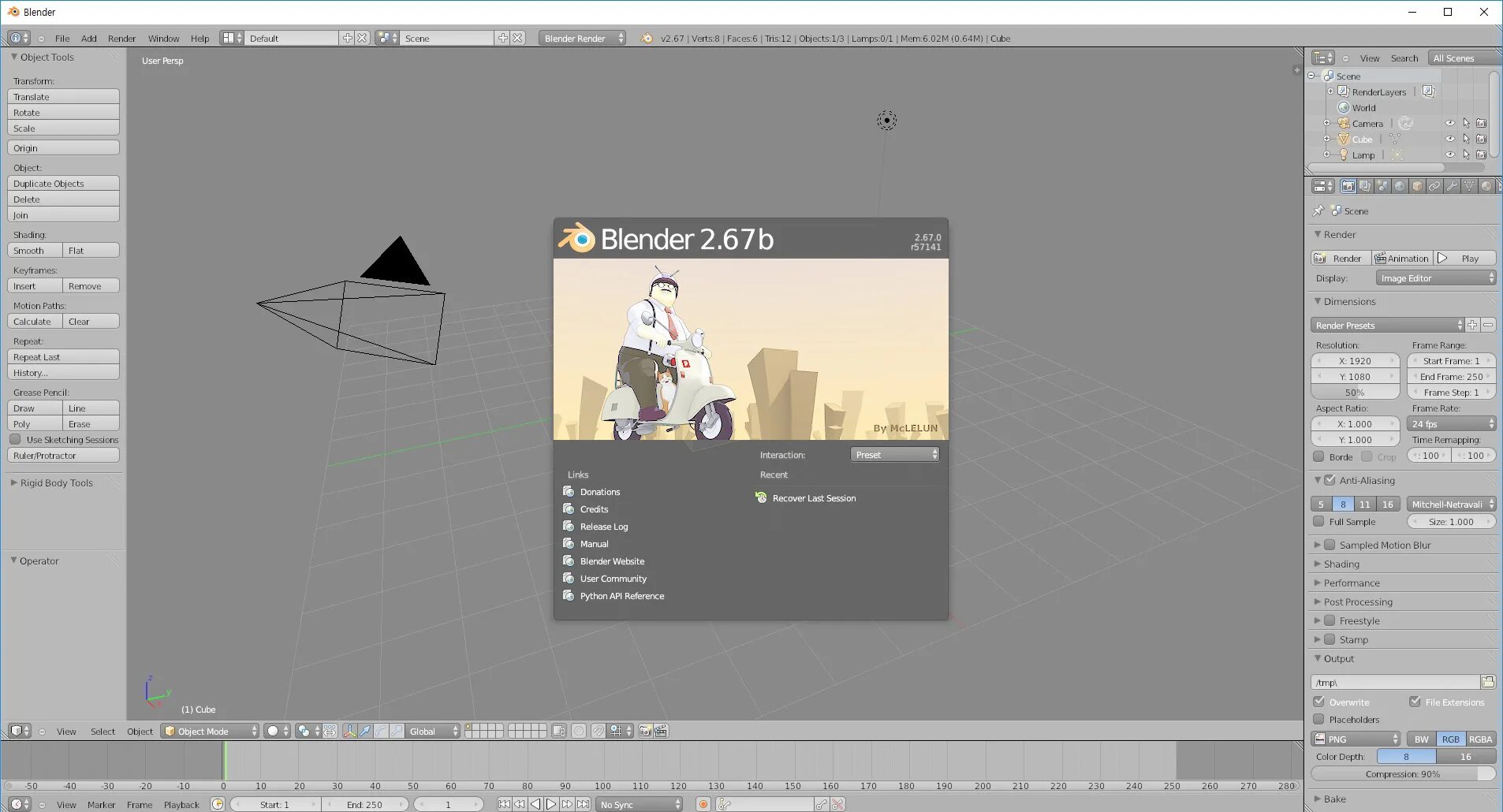
Task: Open the Global orientation dropdown
Action: [432, 732]
